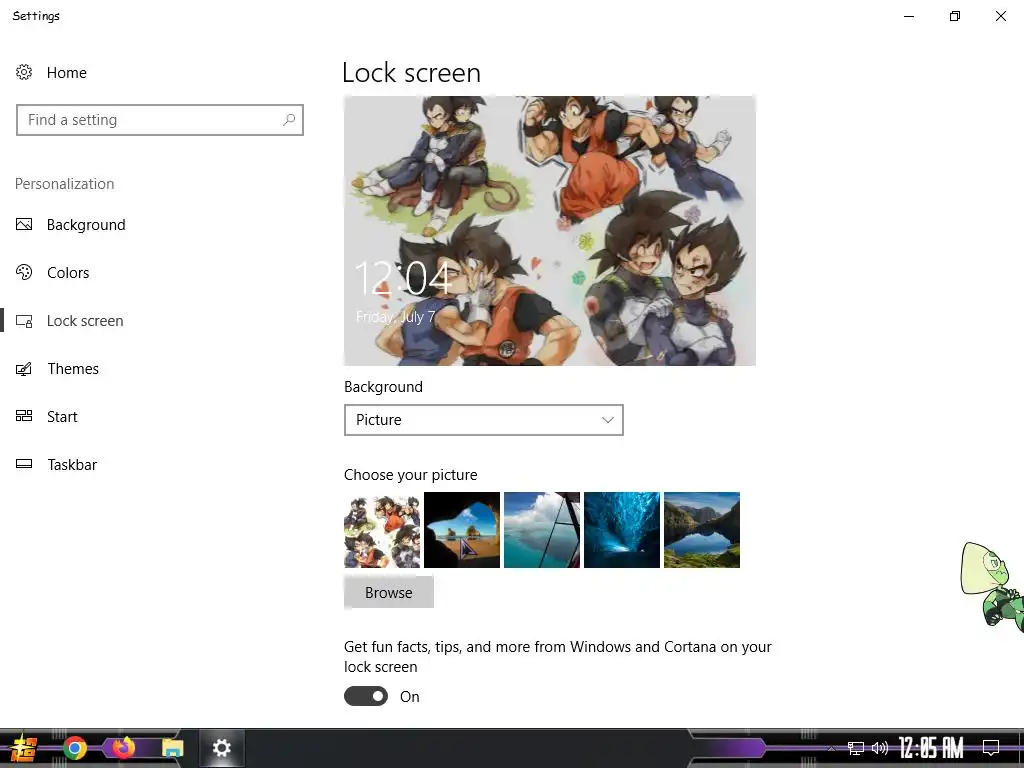
Task: Click the 12:05 AM taskbar clock
Action: (x=931, y=748)
